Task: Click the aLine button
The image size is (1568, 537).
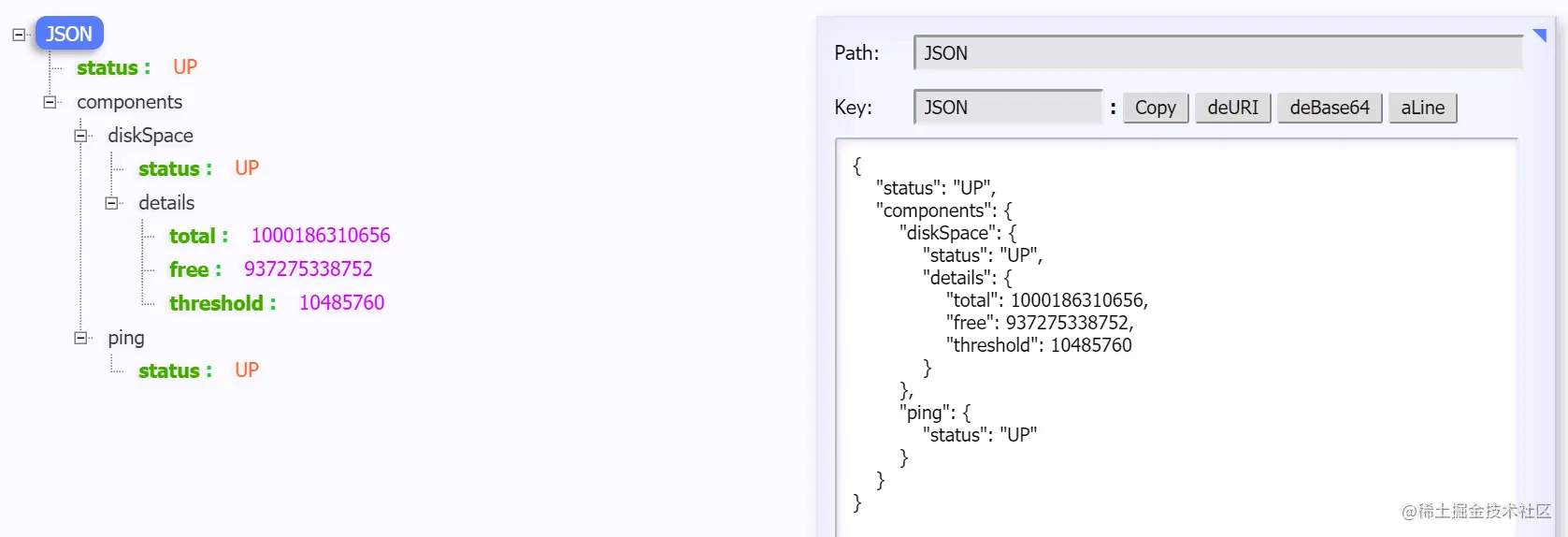Action: tap(1422, 108)
